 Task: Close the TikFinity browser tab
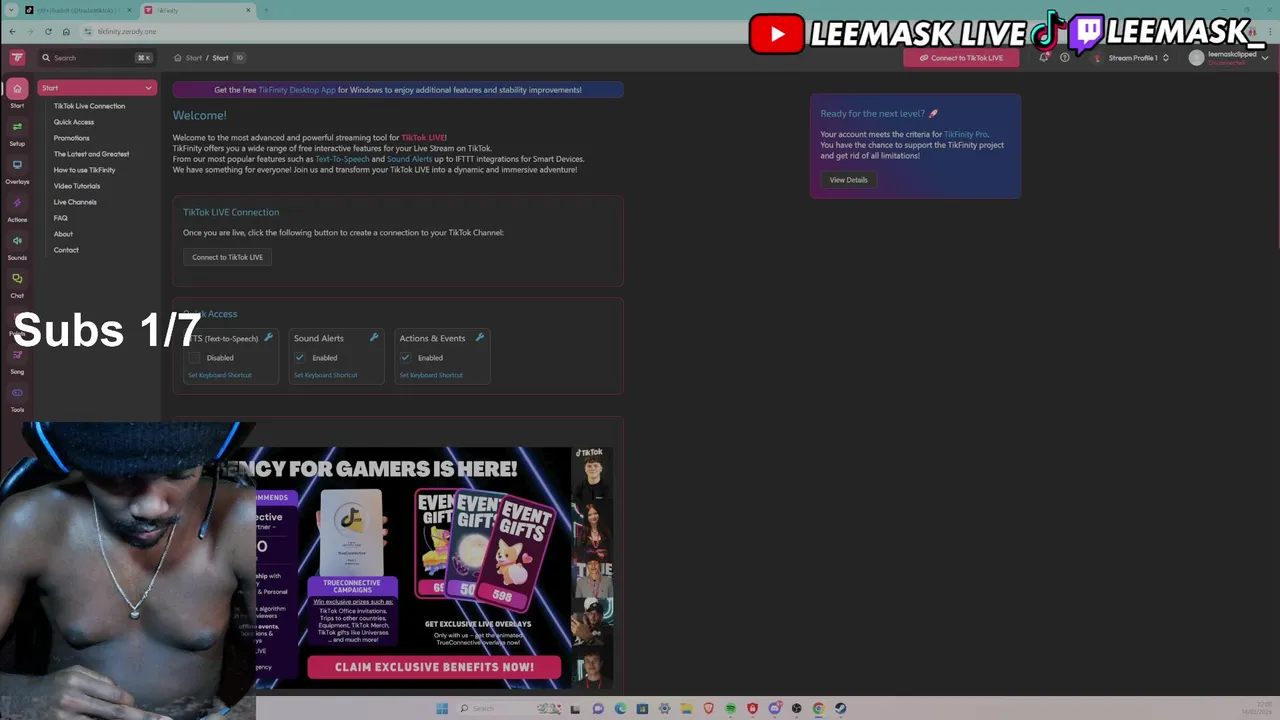click(x=248, y=10)
